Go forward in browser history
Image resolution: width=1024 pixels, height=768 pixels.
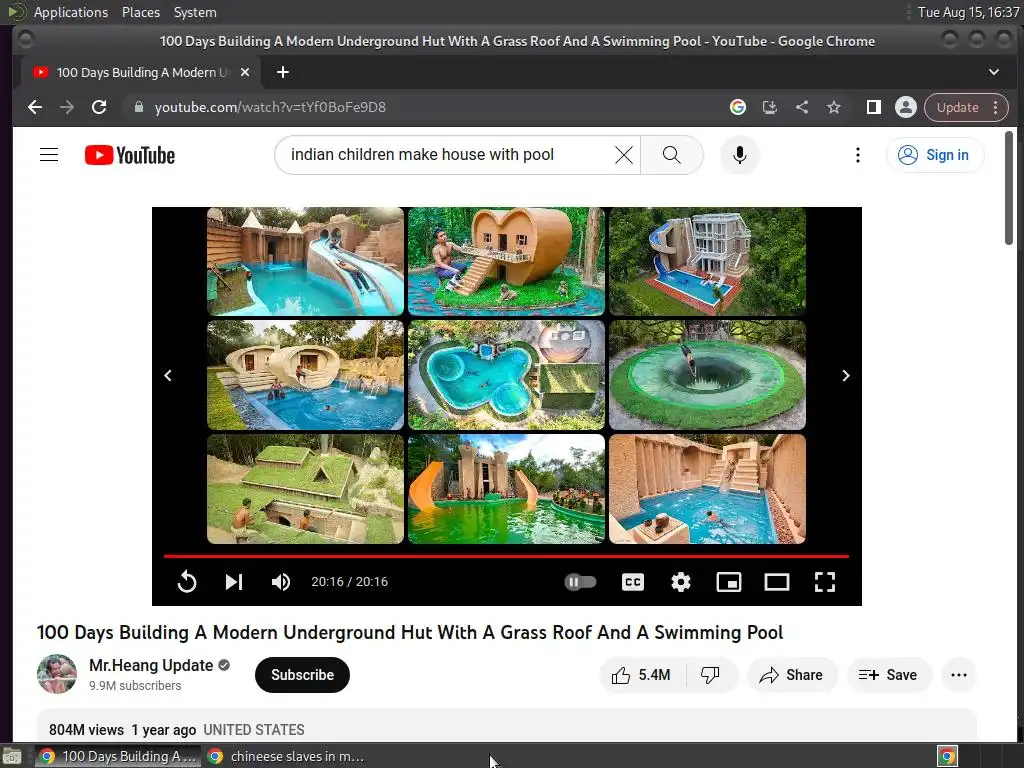pos(67,107)
